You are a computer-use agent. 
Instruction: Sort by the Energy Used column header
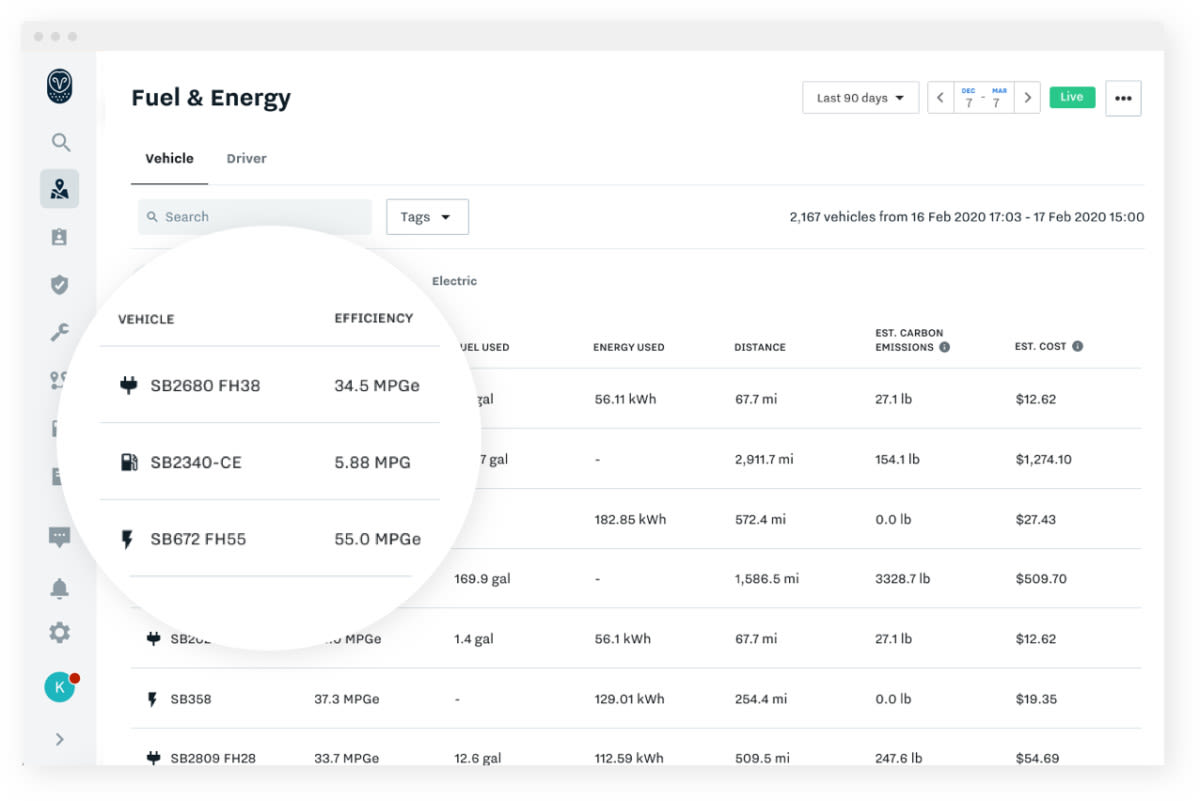[x=628, y=347]
